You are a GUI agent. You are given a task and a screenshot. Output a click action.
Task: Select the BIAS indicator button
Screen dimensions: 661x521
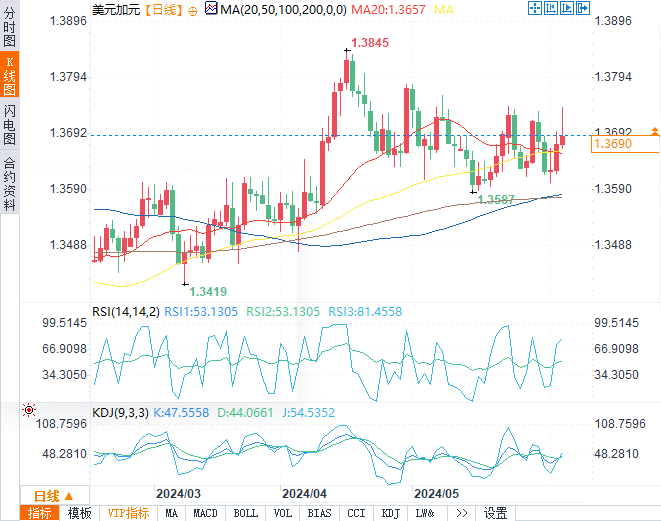320,513
